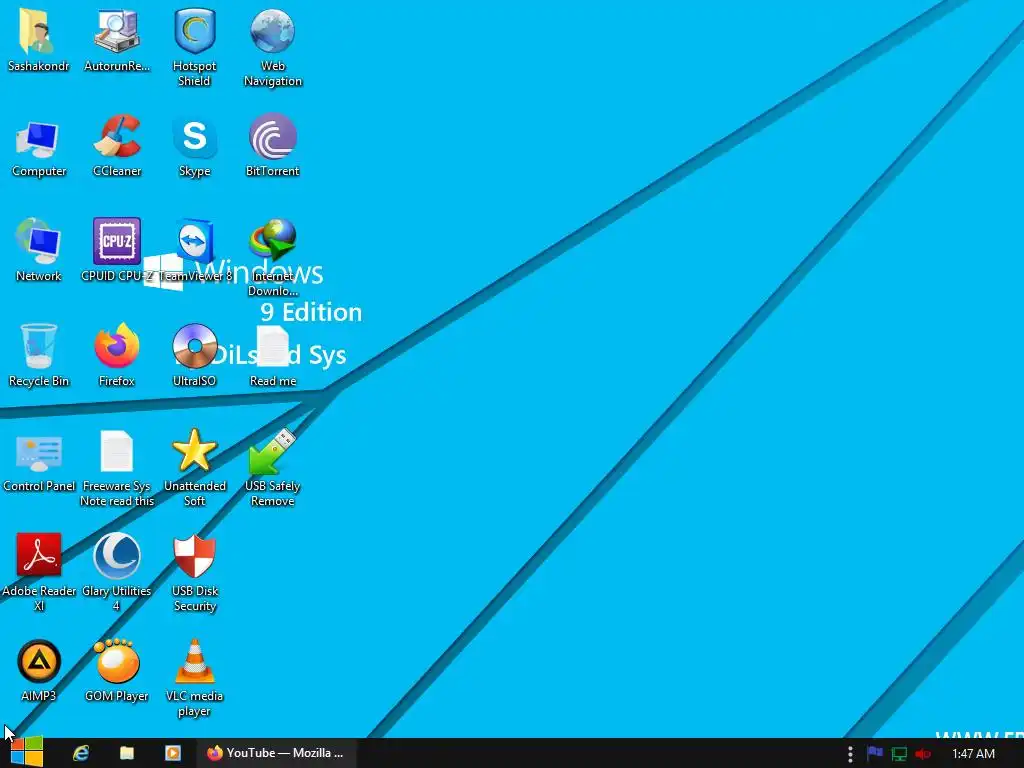Click the muted volume tray icon
This screenshot has width=1024, height=768.
point(923,754)
